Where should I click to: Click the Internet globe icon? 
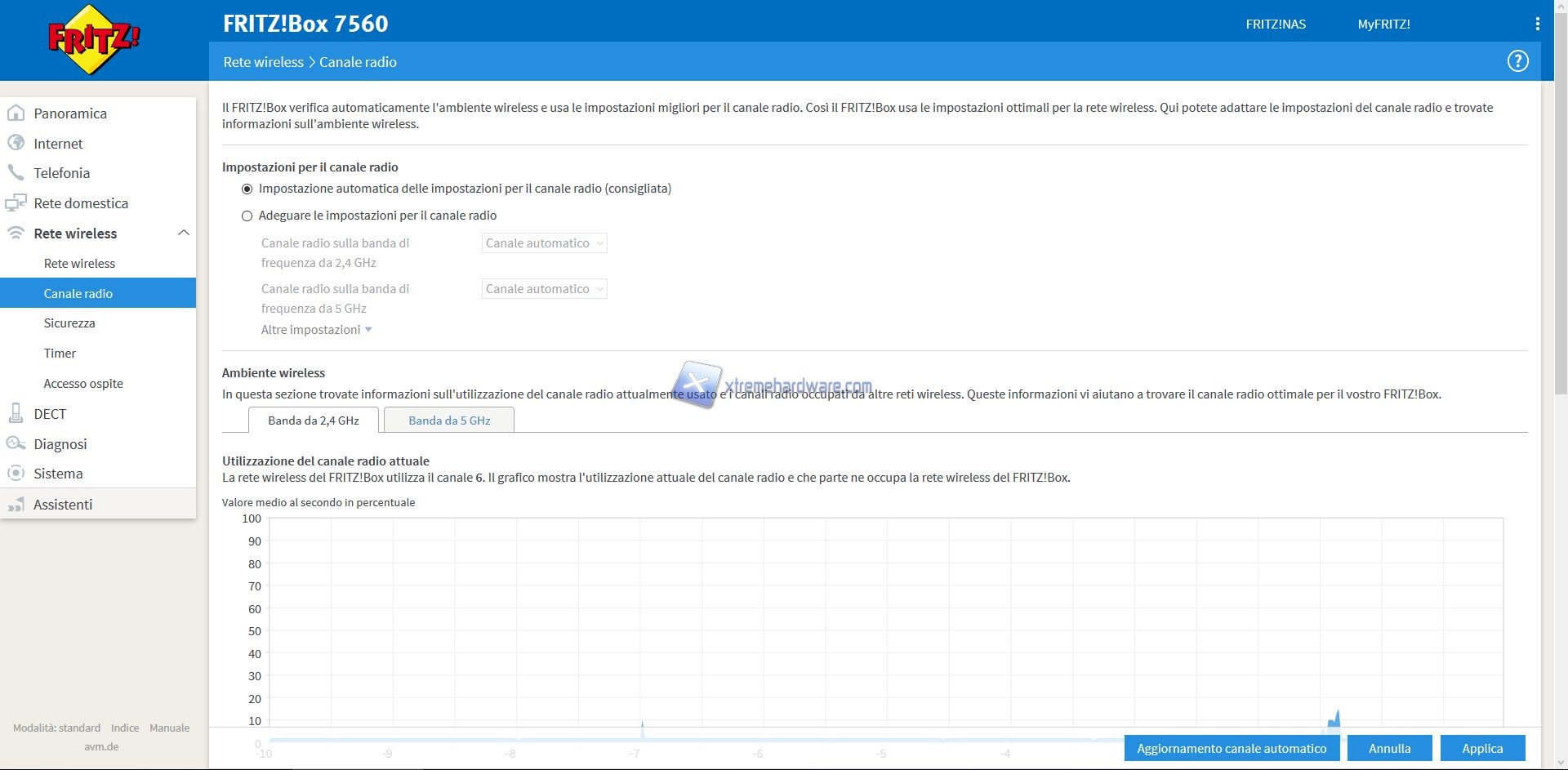pos(16,143)
